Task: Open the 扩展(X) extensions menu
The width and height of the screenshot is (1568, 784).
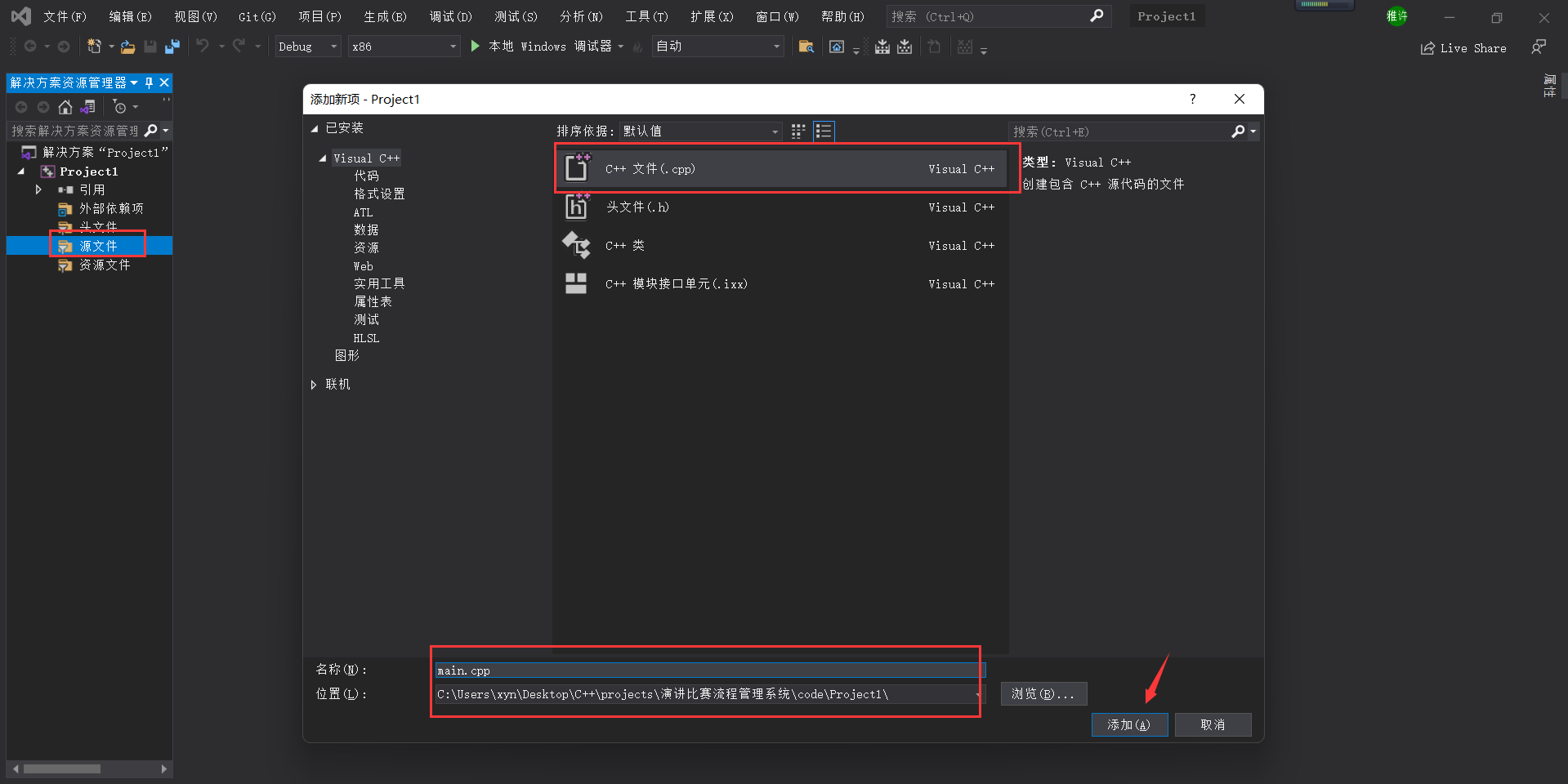Action: [712, 16]
